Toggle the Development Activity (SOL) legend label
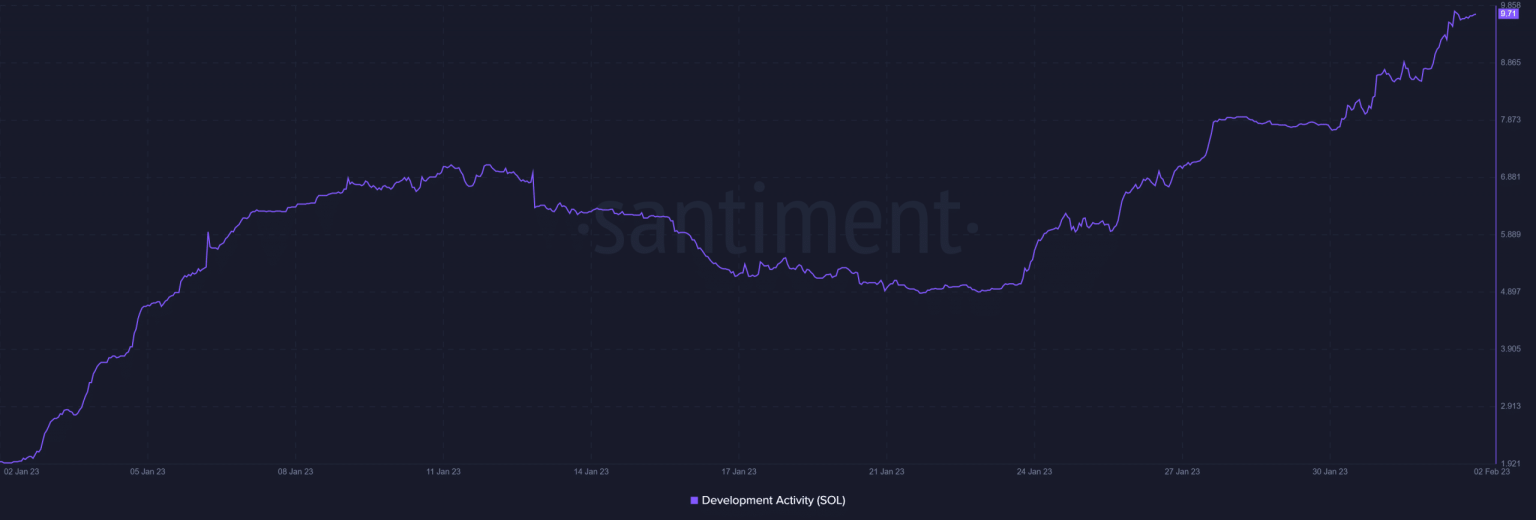Screen dimensions: 1536x520 [773, 500]
